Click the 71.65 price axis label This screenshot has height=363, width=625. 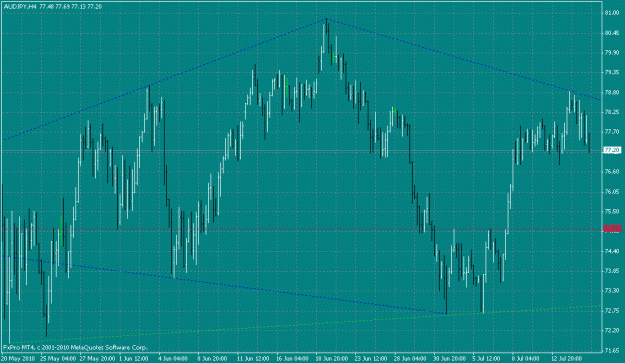pyautogui.click(x=612, y=350)
